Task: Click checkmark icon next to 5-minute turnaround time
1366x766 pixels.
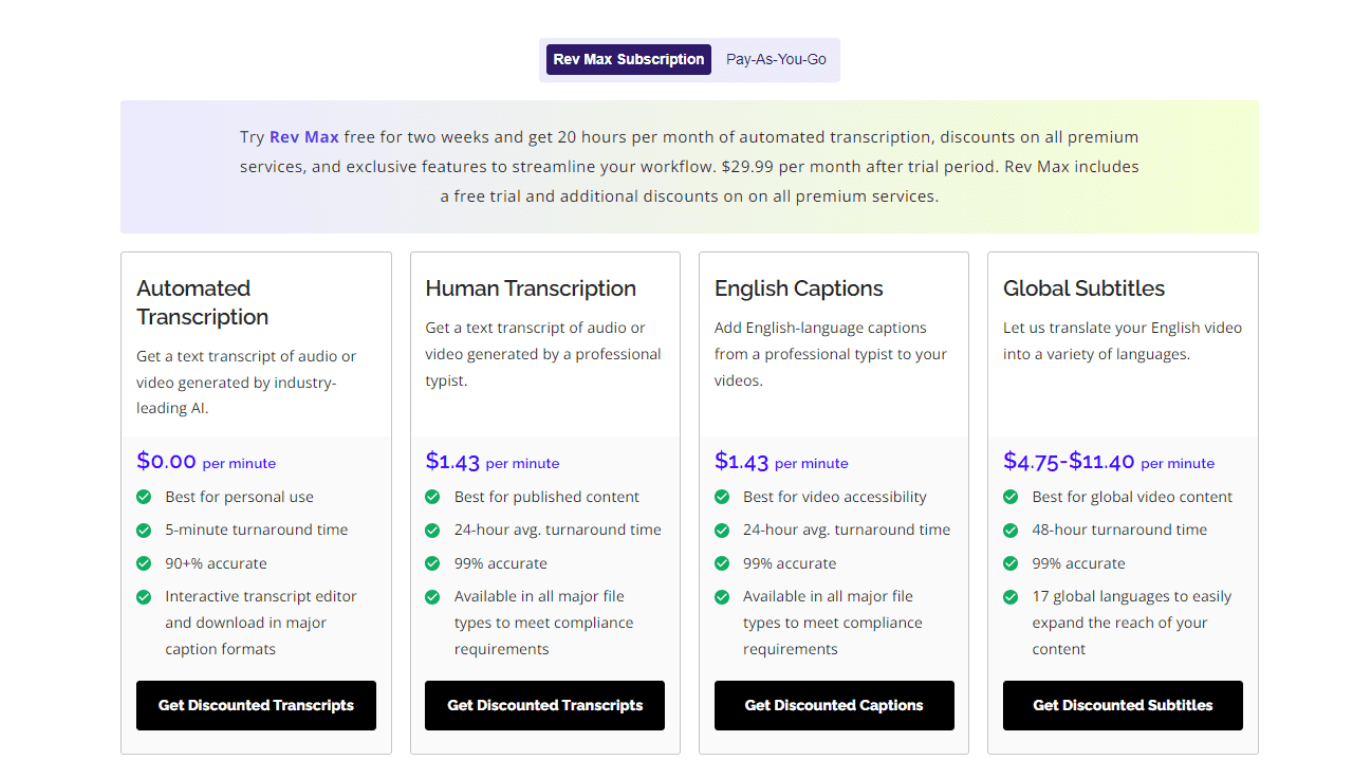Action: tap(144, 530)
